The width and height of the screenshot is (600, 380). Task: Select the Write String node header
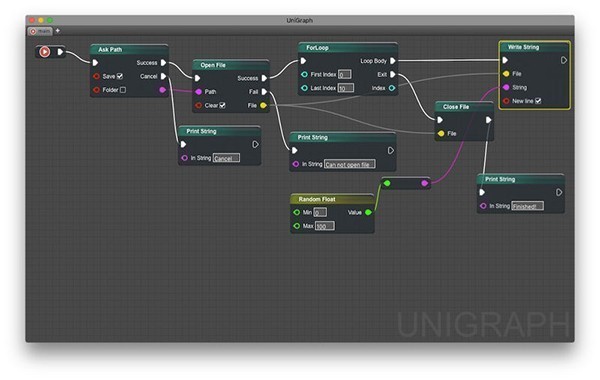pyautogui.click(x=535, y=47)
